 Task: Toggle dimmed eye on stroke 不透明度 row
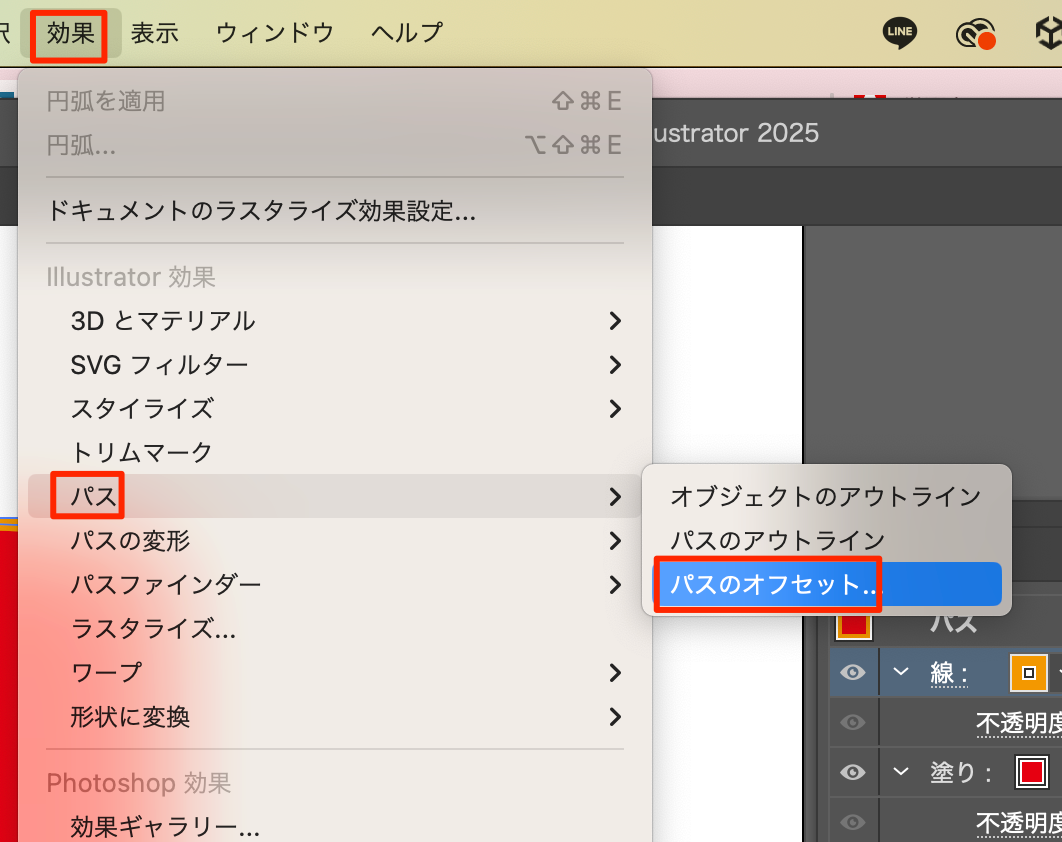pyautogui.click(x=853, y=722)
